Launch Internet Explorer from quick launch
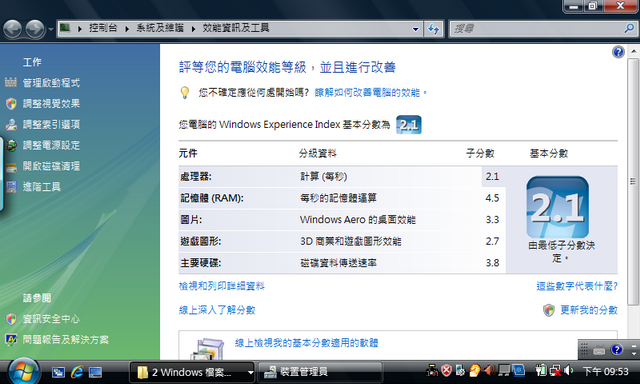This screenshot has width=640, height=384. (x=77, y=372)
